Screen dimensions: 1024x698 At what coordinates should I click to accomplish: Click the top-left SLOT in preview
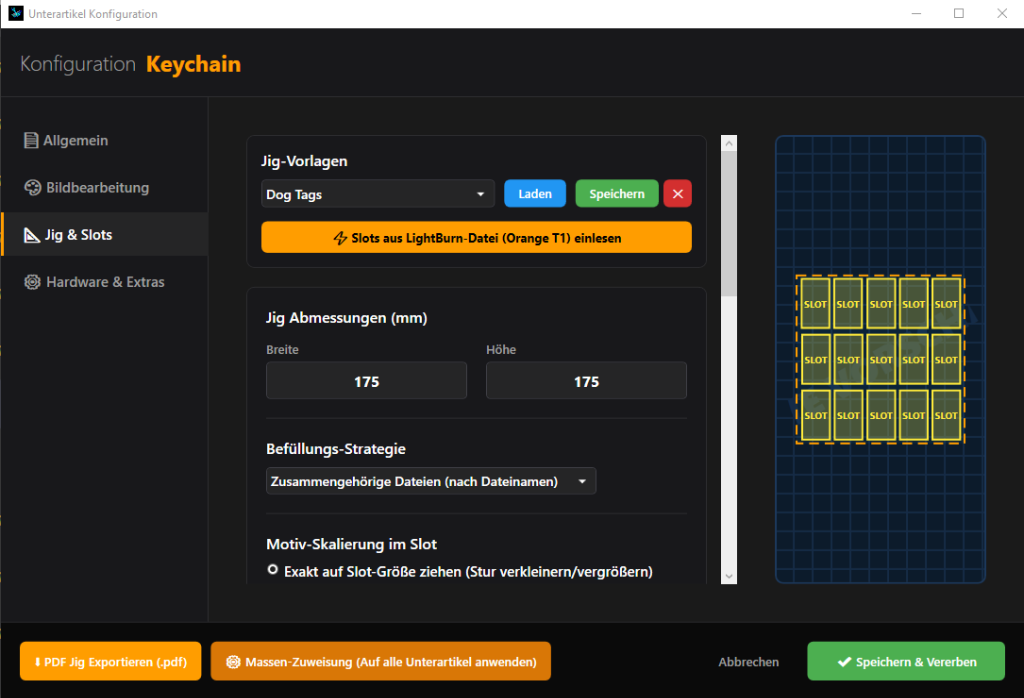(815, 304)
